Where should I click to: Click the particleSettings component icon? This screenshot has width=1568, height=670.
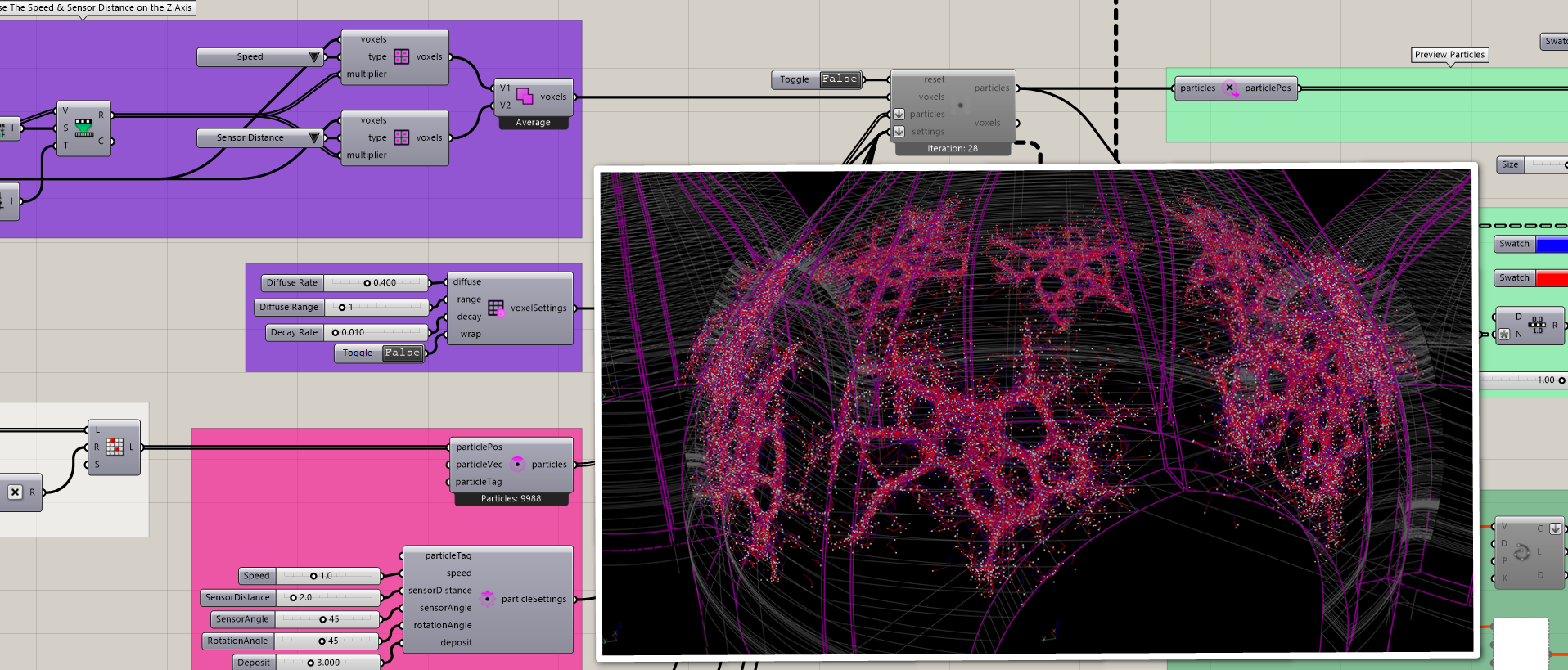[488, 599]
